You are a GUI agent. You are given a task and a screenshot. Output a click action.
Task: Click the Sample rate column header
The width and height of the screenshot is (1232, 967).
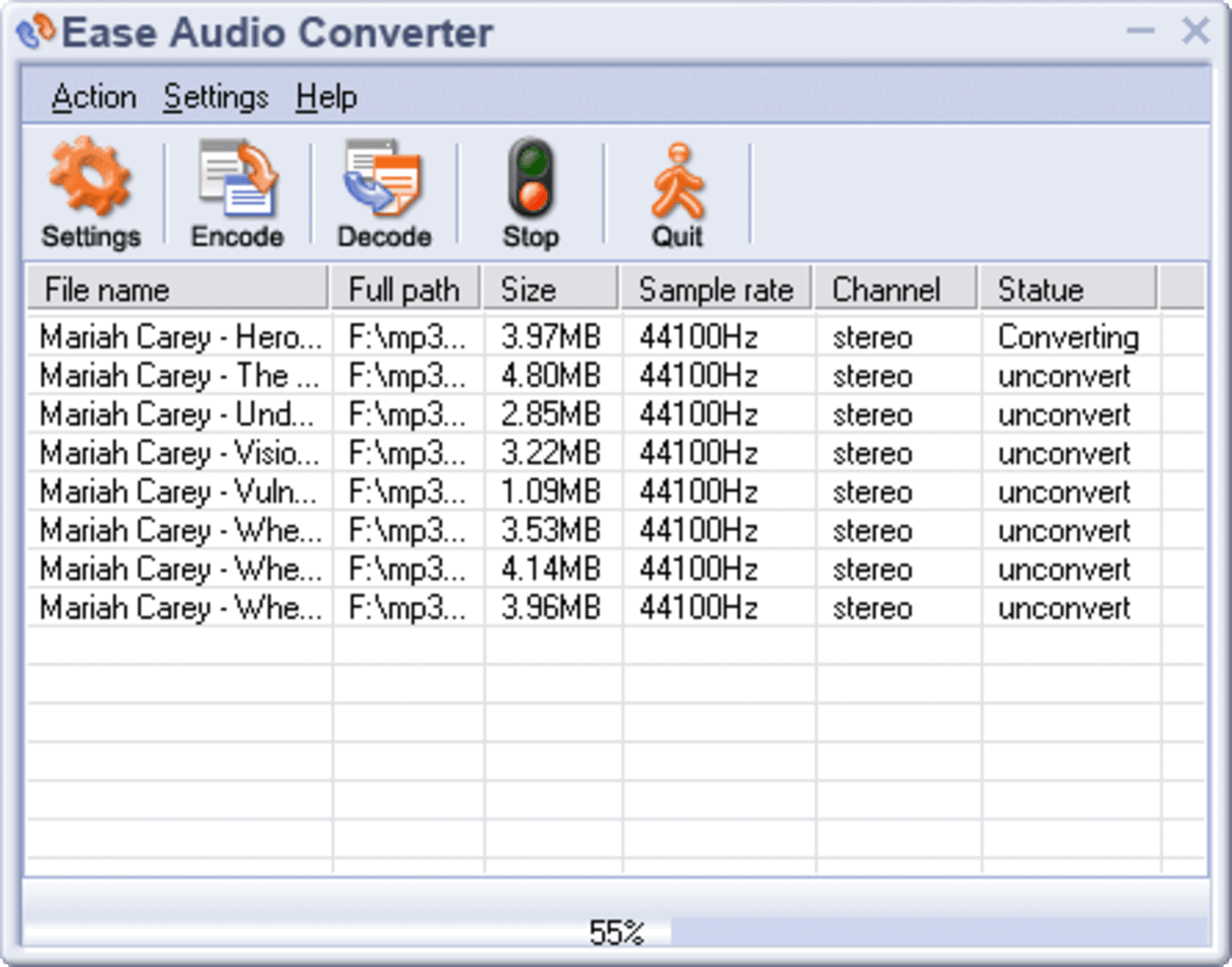pyautogui.click(x=717, y=289)
